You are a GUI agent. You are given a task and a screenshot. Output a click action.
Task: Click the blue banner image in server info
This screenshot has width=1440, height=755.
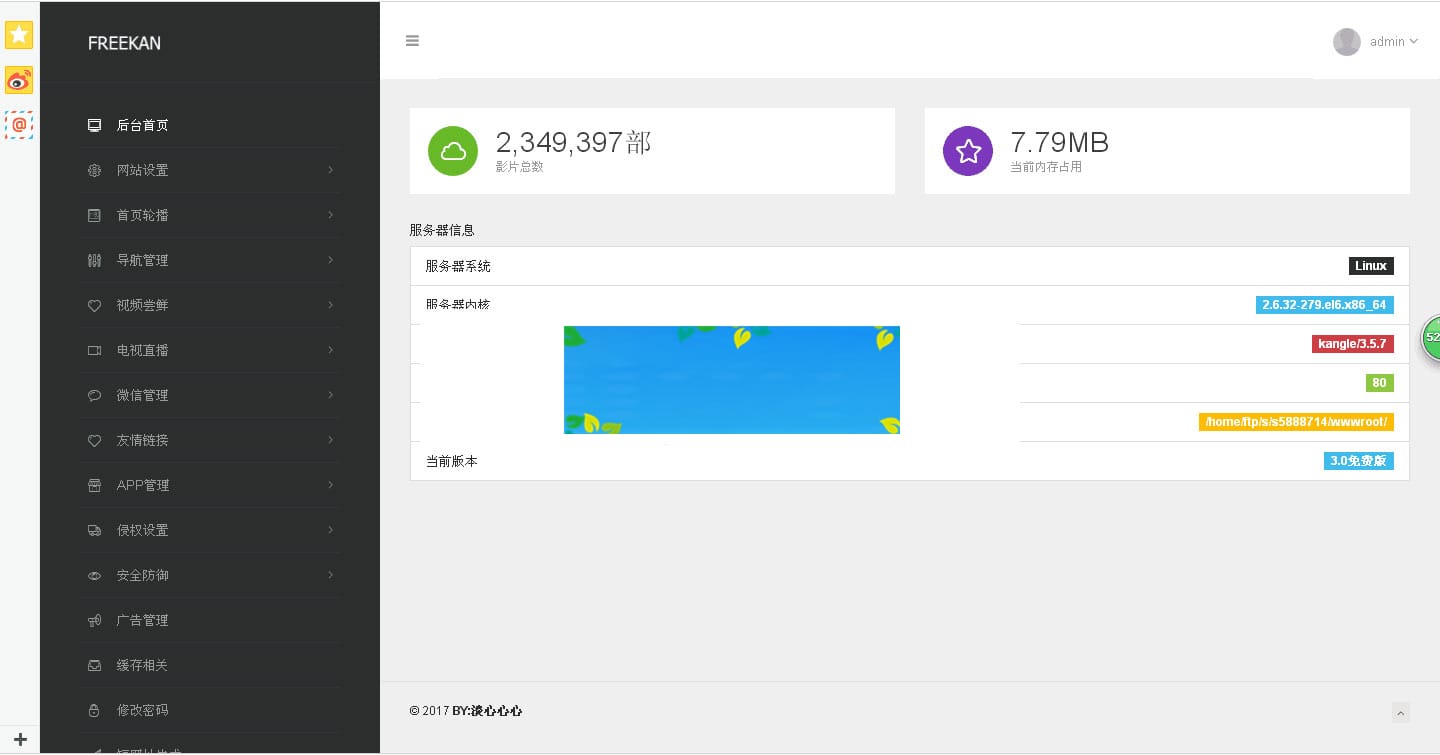coord(731,380)
